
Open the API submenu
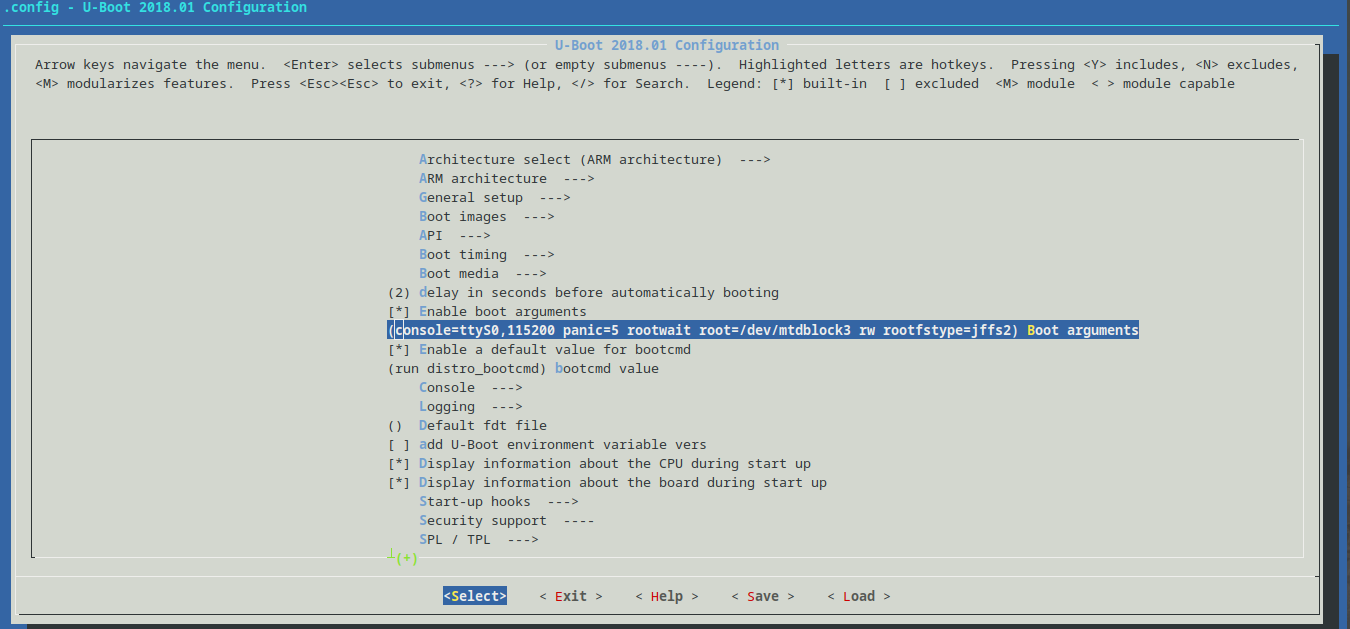click(455, 236)
